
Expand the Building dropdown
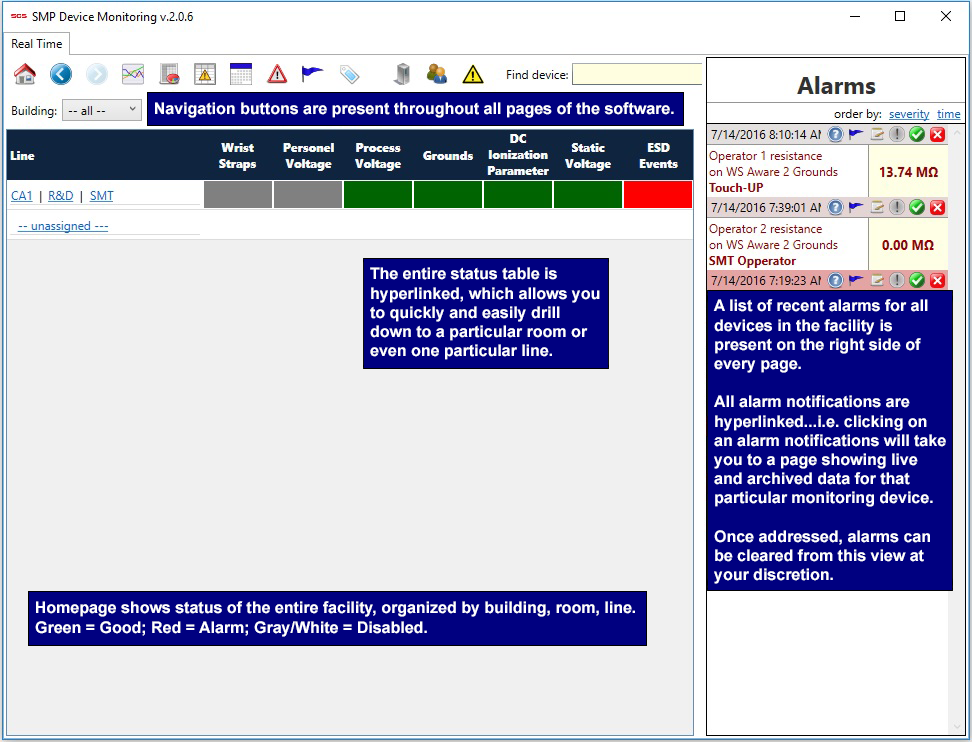point(102,111)
